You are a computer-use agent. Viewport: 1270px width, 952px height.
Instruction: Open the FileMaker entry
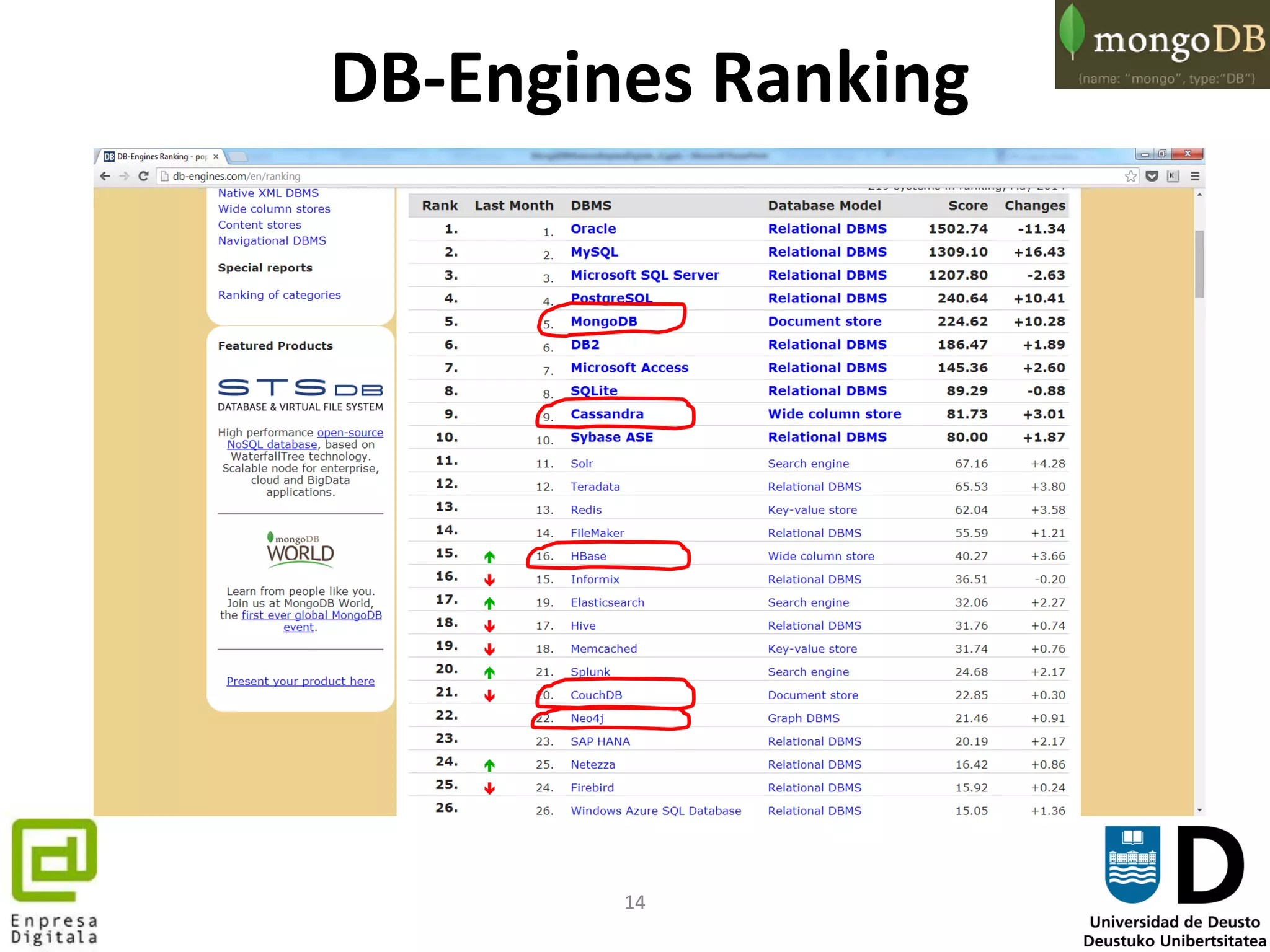[597, 533]
